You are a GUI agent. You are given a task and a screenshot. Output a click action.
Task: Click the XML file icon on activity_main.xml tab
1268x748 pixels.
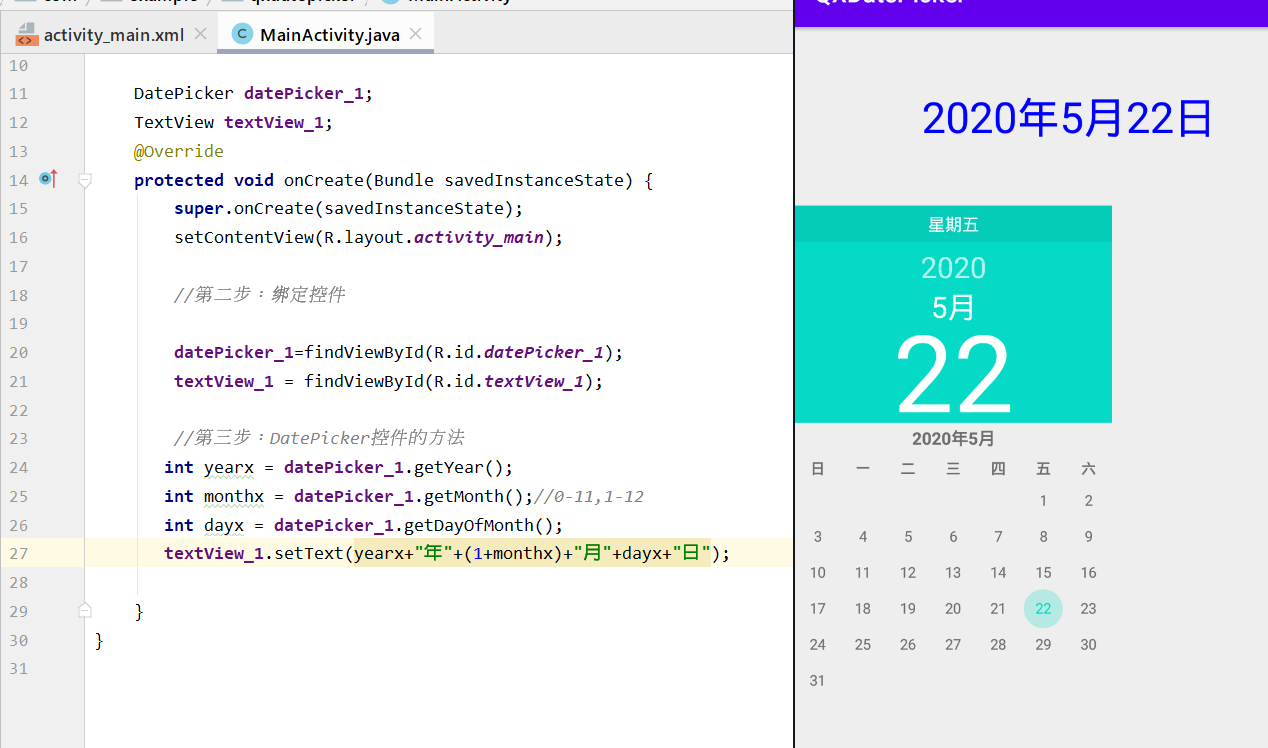point(26,34)
